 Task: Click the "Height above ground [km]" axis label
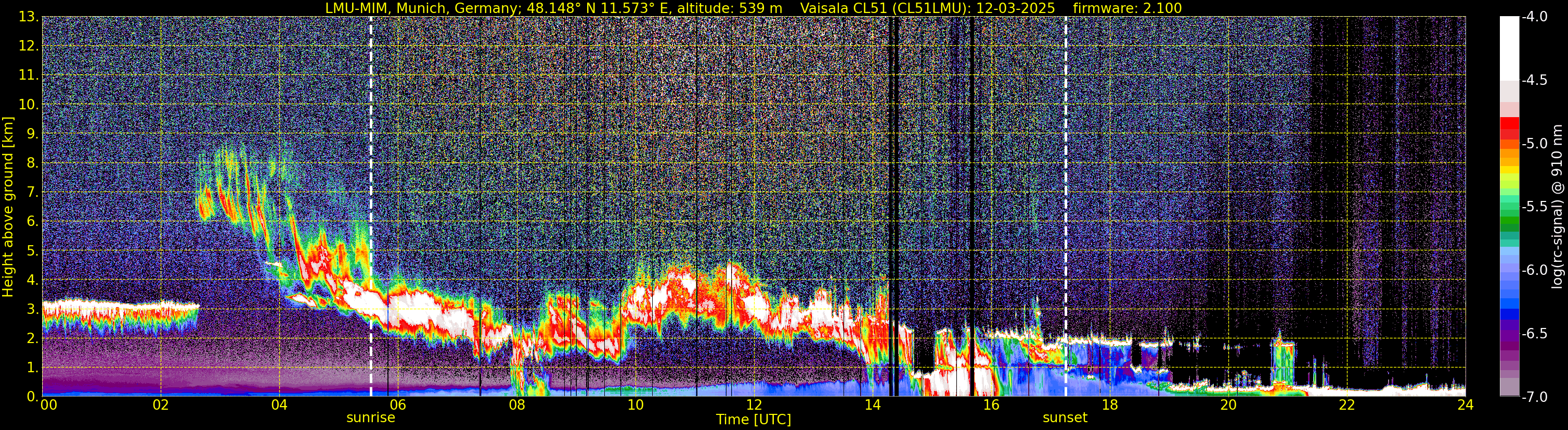click(x=8, y=207)
